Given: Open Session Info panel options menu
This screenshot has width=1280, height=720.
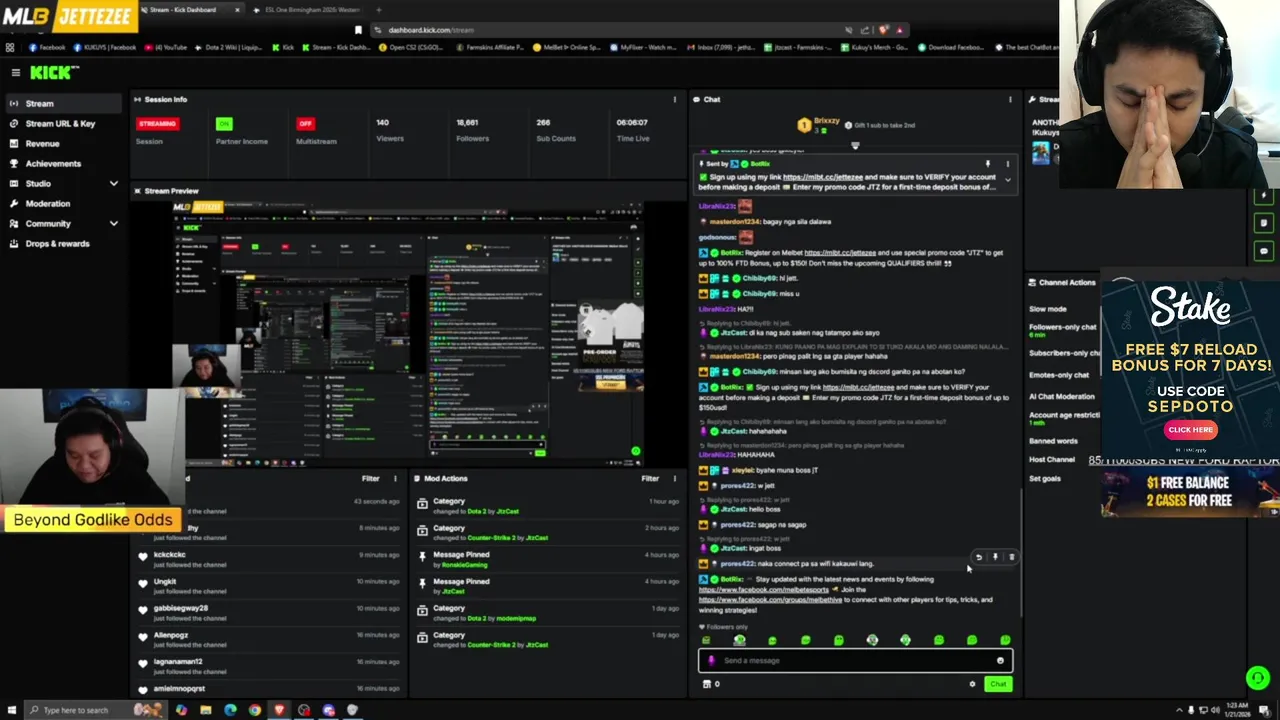Looking at the screenshot, I should pos(674,99).
